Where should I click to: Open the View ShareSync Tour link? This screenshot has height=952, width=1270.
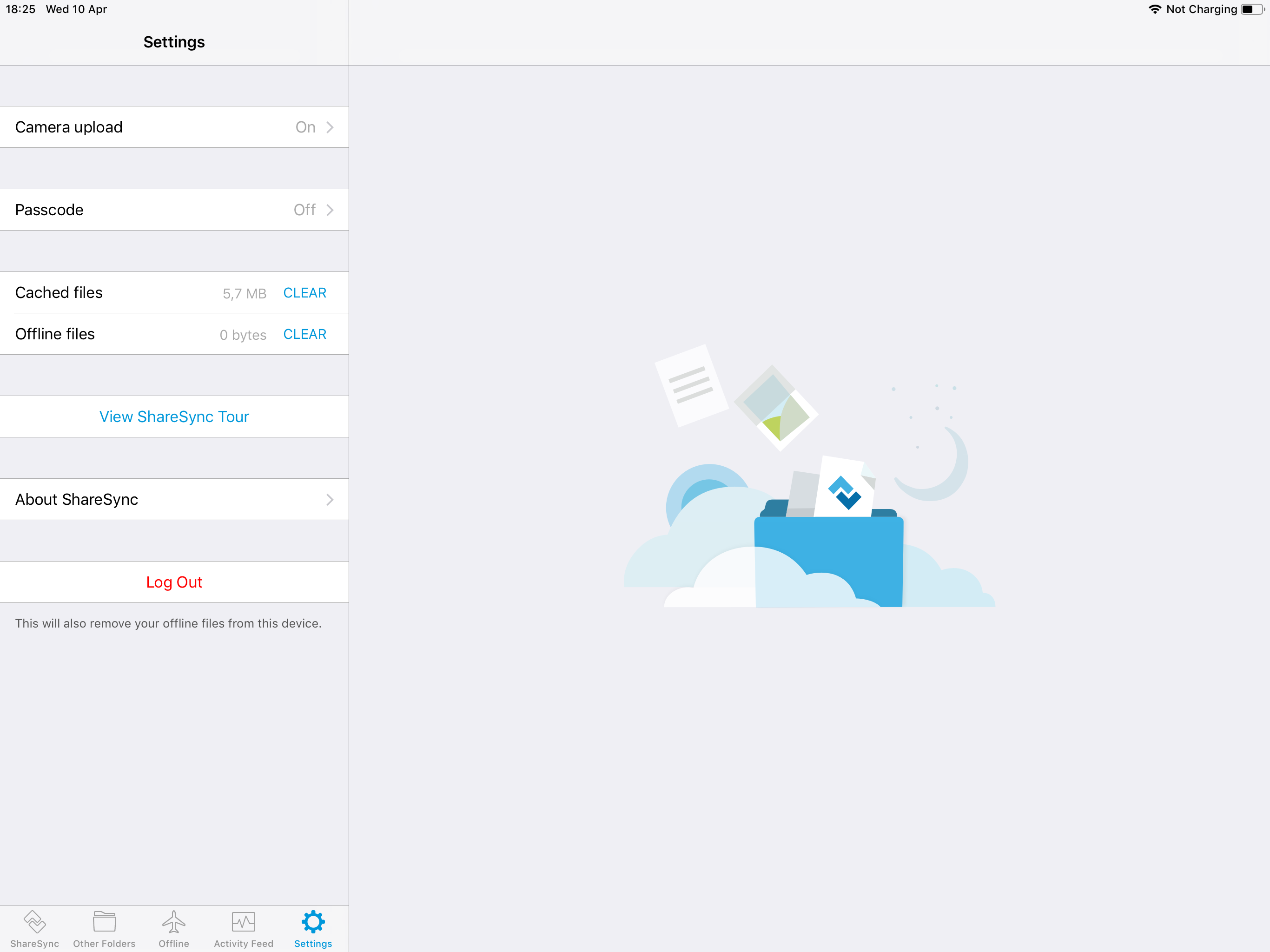(x=174, y=416)
